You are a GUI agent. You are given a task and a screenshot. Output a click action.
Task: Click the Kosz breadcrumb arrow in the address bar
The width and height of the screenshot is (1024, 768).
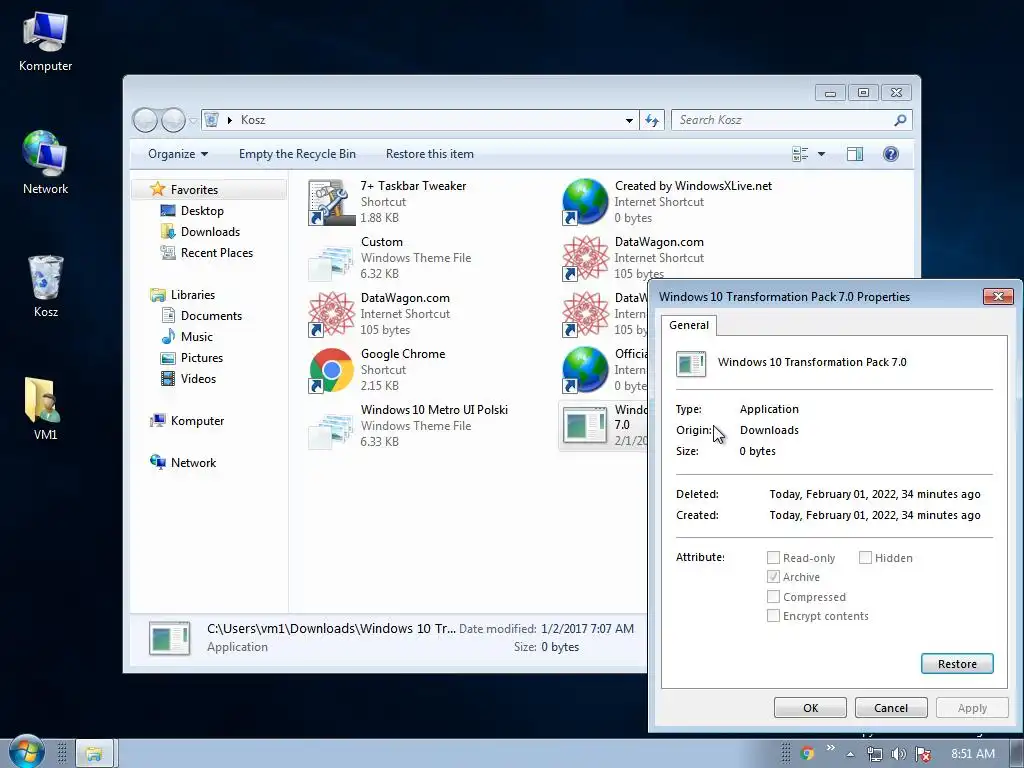tap(229, 120)
